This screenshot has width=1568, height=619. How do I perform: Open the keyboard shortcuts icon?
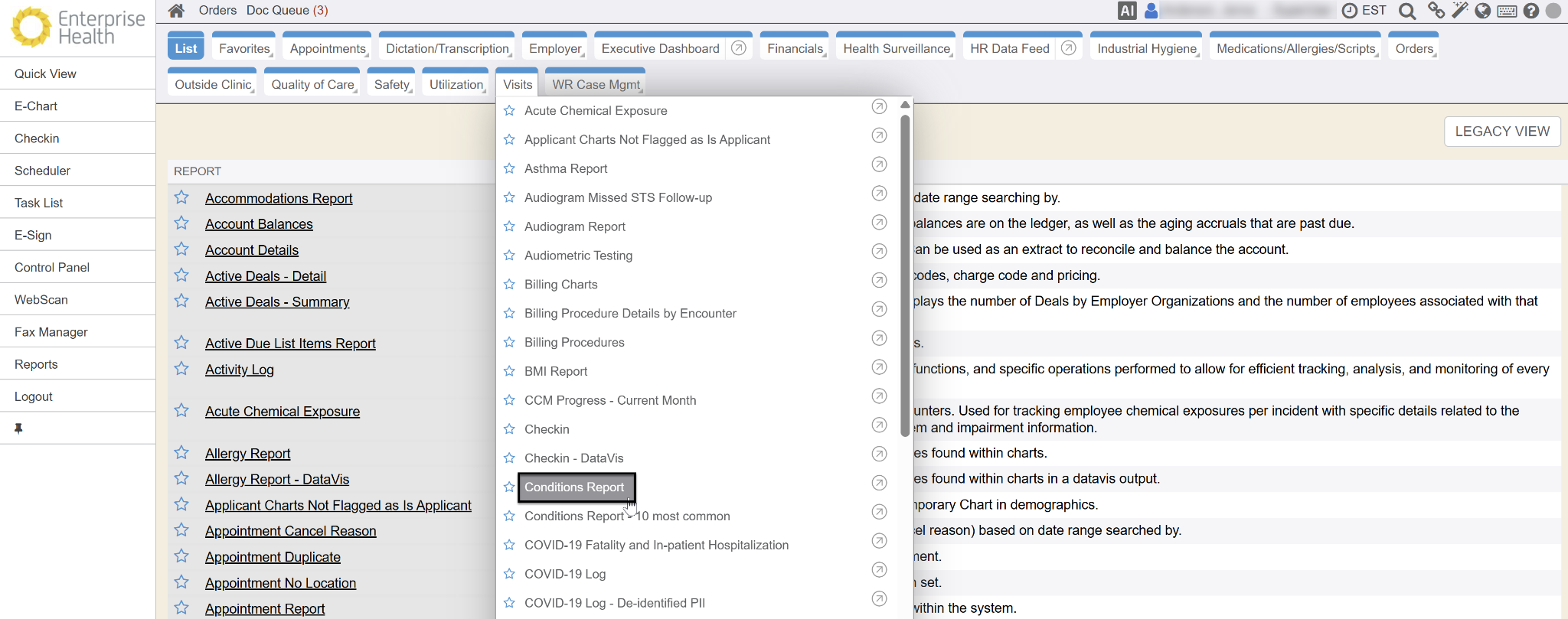click(1507, 11)
